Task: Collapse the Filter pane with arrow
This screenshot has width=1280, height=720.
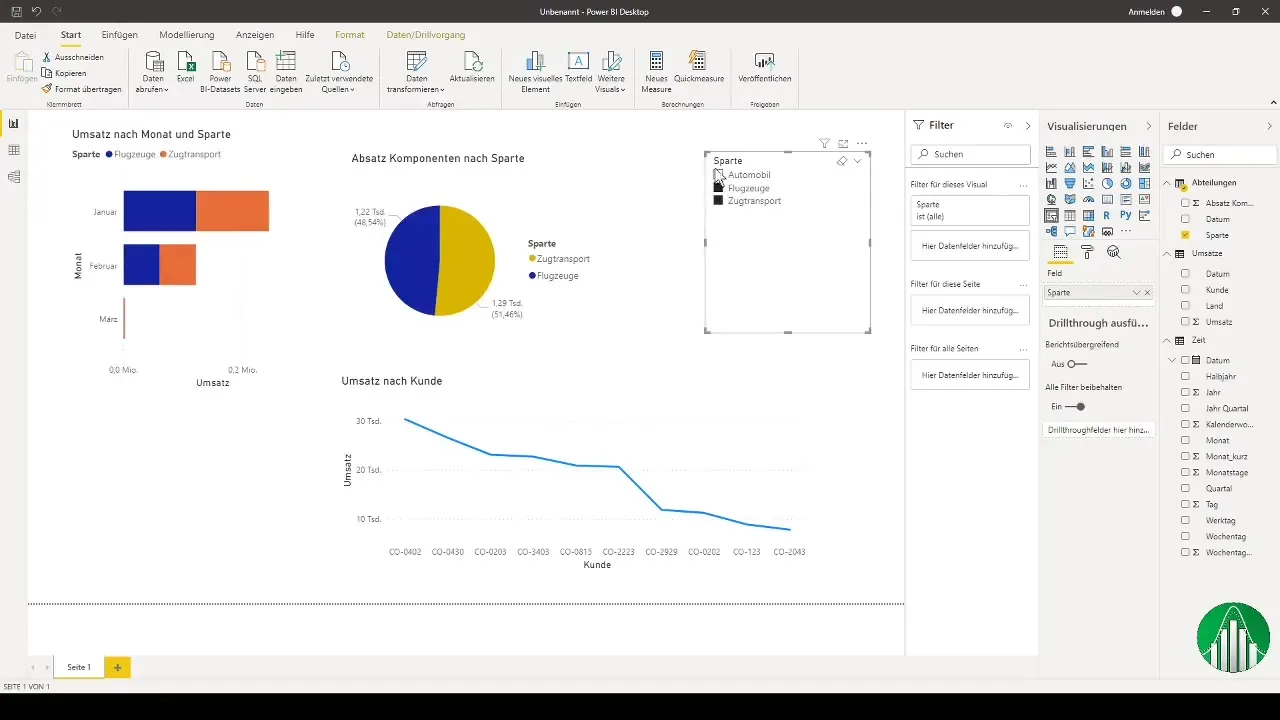Action: click(1028, 126)
